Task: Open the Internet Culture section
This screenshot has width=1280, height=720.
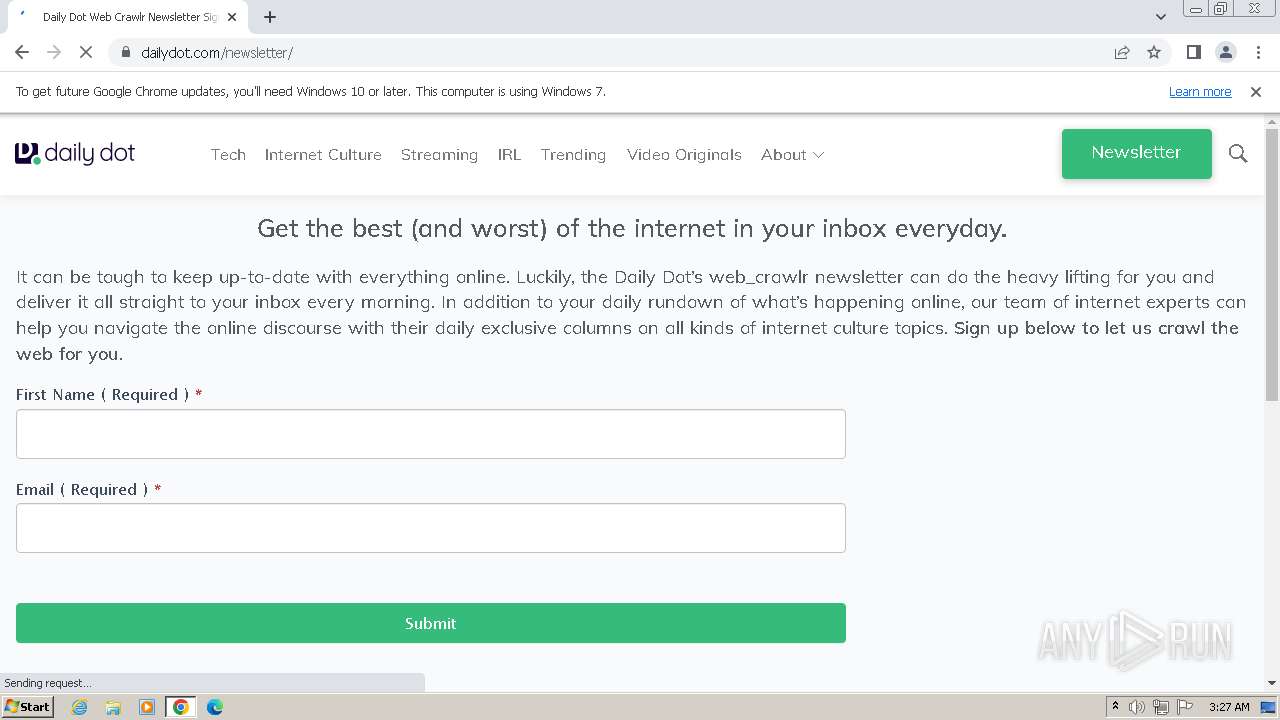Action: (323, 155)
